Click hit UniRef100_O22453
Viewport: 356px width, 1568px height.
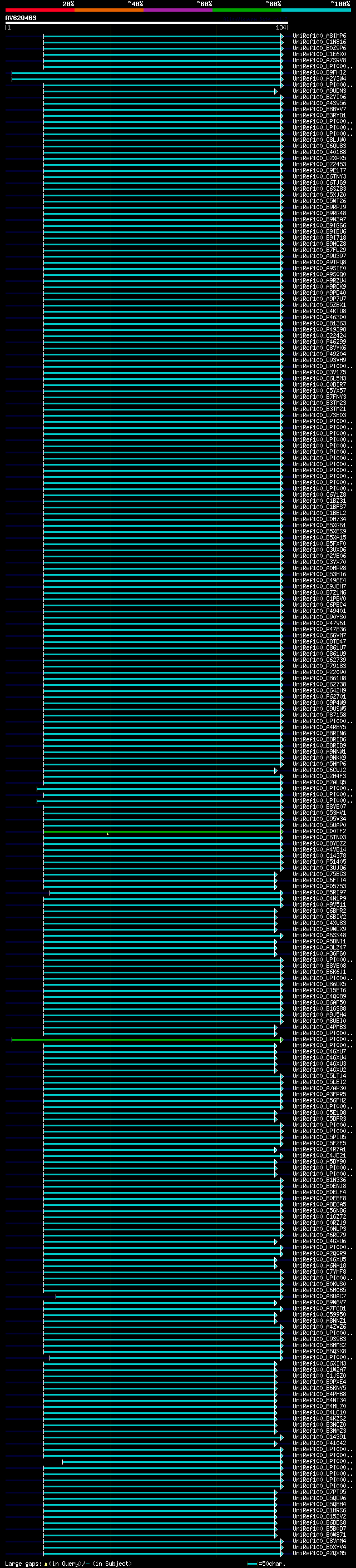(x=319, y=164)
